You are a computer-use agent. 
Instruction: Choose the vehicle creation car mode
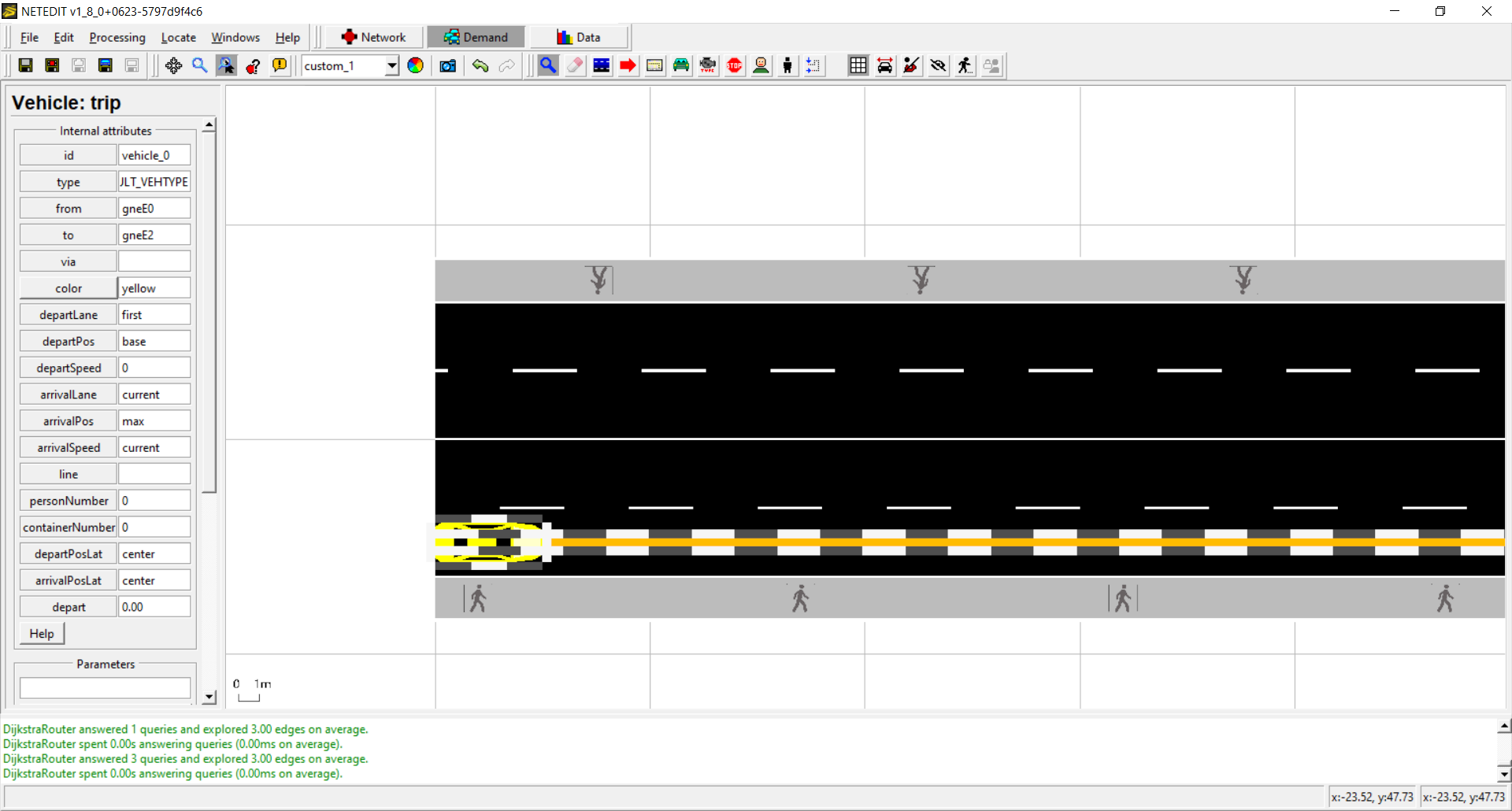coord(681,65)
